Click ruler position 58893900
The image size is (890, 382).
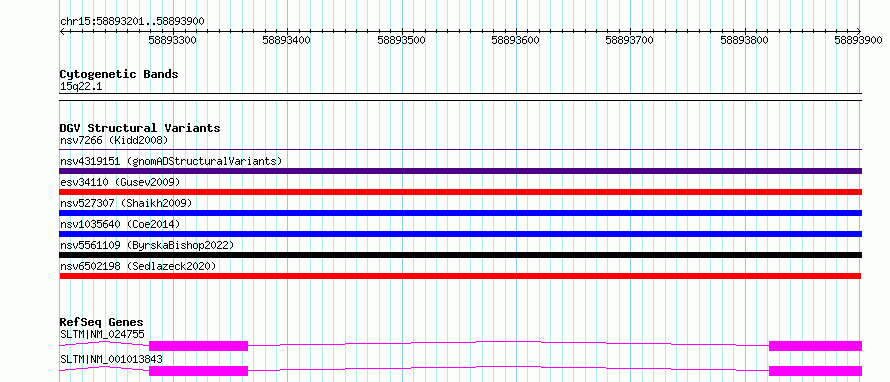point(859,40)
